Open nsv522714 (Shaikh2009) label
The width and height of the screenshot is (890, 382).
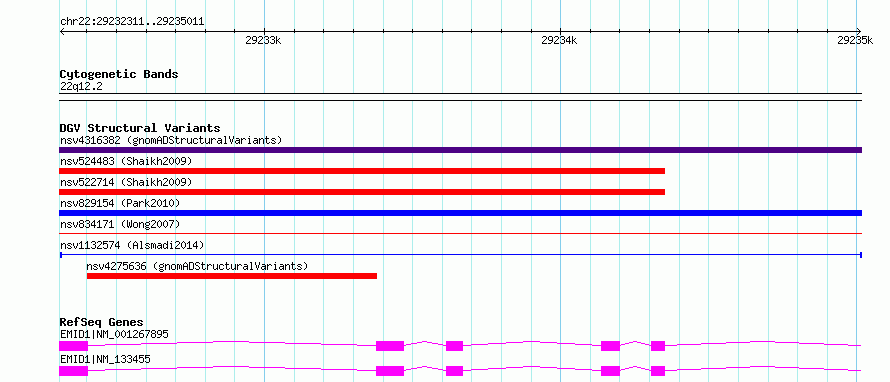[126, 182]
